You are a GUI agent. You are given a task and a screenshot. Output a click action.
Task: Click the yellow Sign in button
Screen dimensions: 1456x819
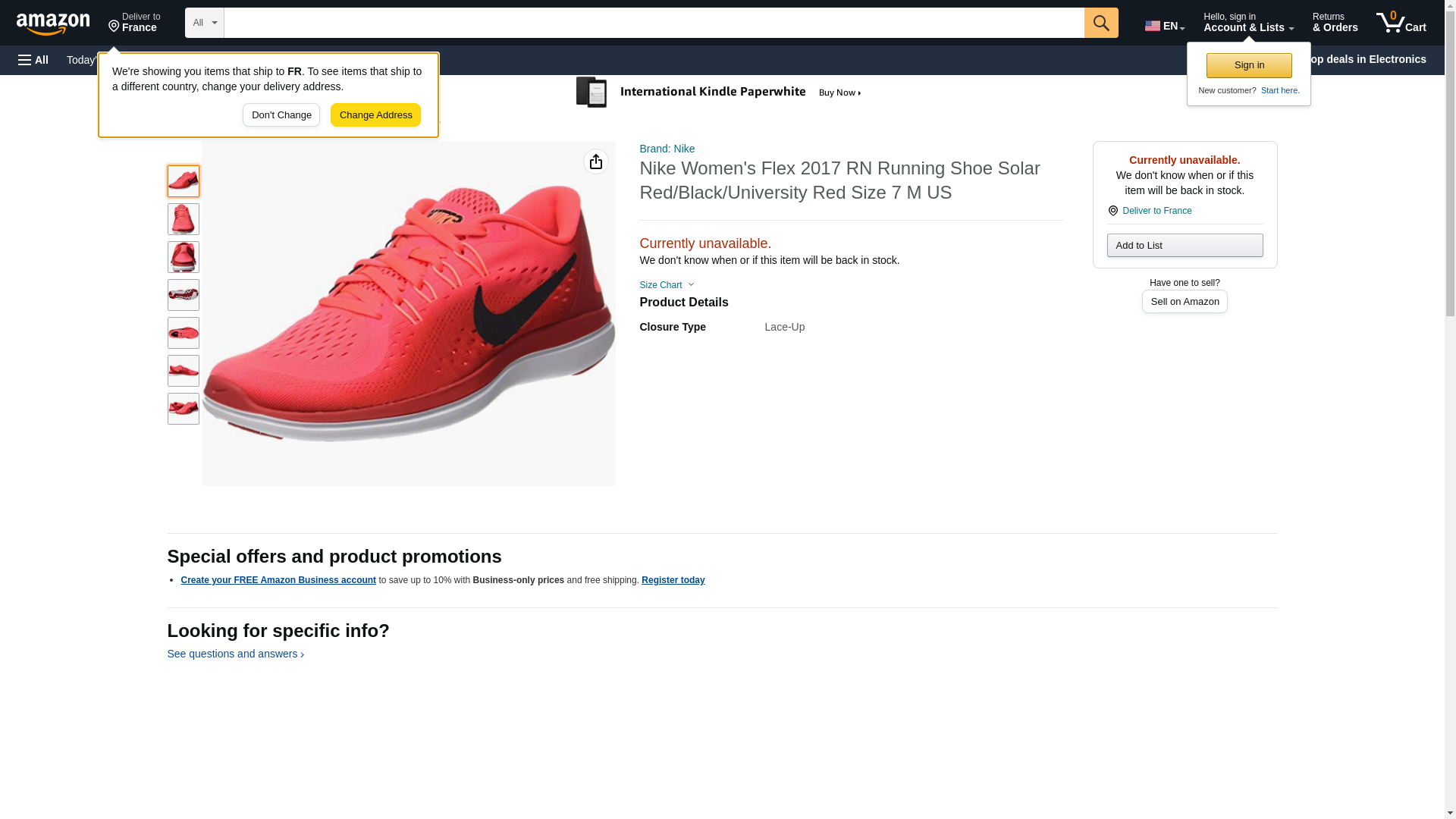[x=1248, y=65]
